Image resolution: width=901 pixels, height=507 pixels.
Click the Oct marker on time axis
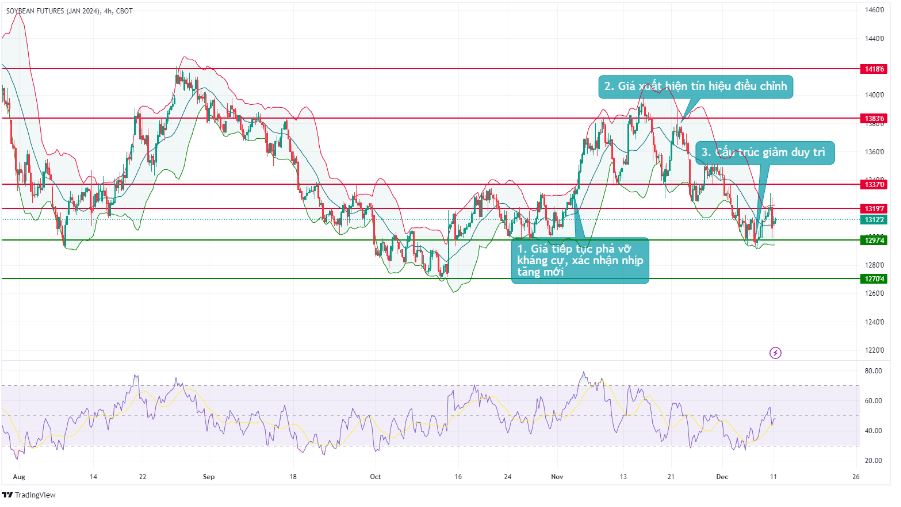[376, 478]
